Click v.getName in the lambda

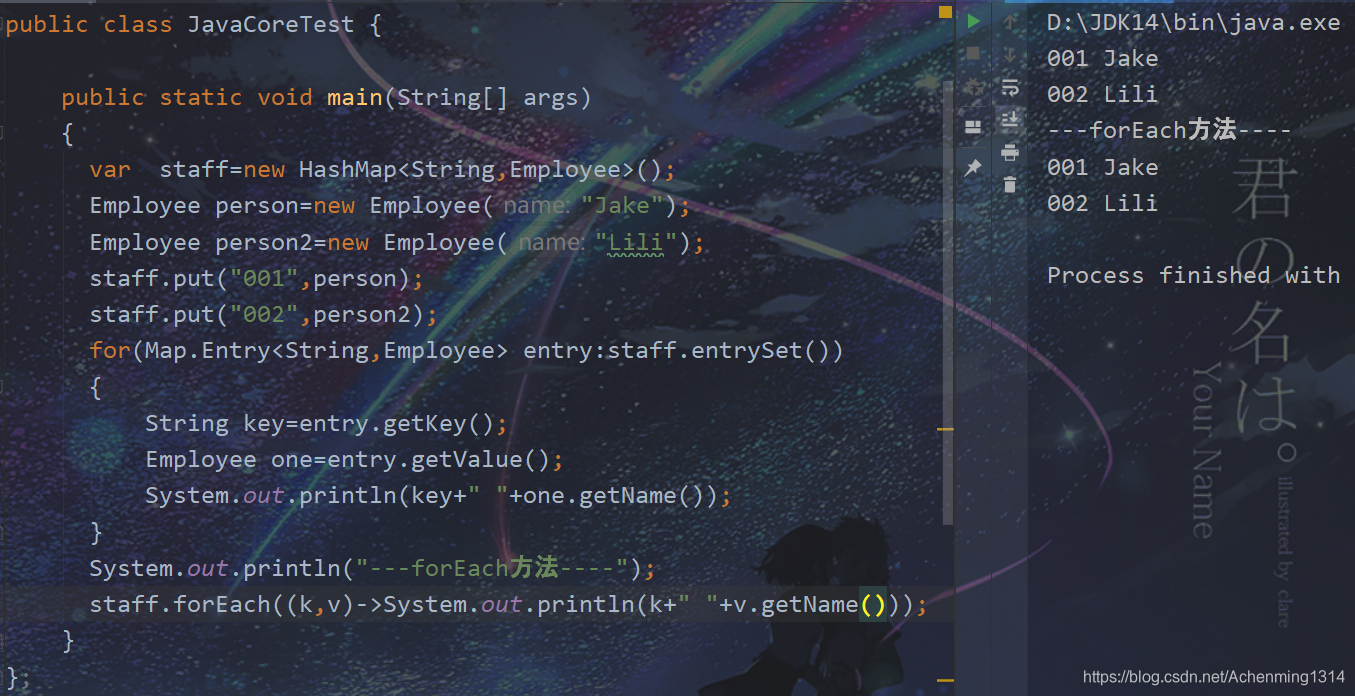[x=795, y=605]
